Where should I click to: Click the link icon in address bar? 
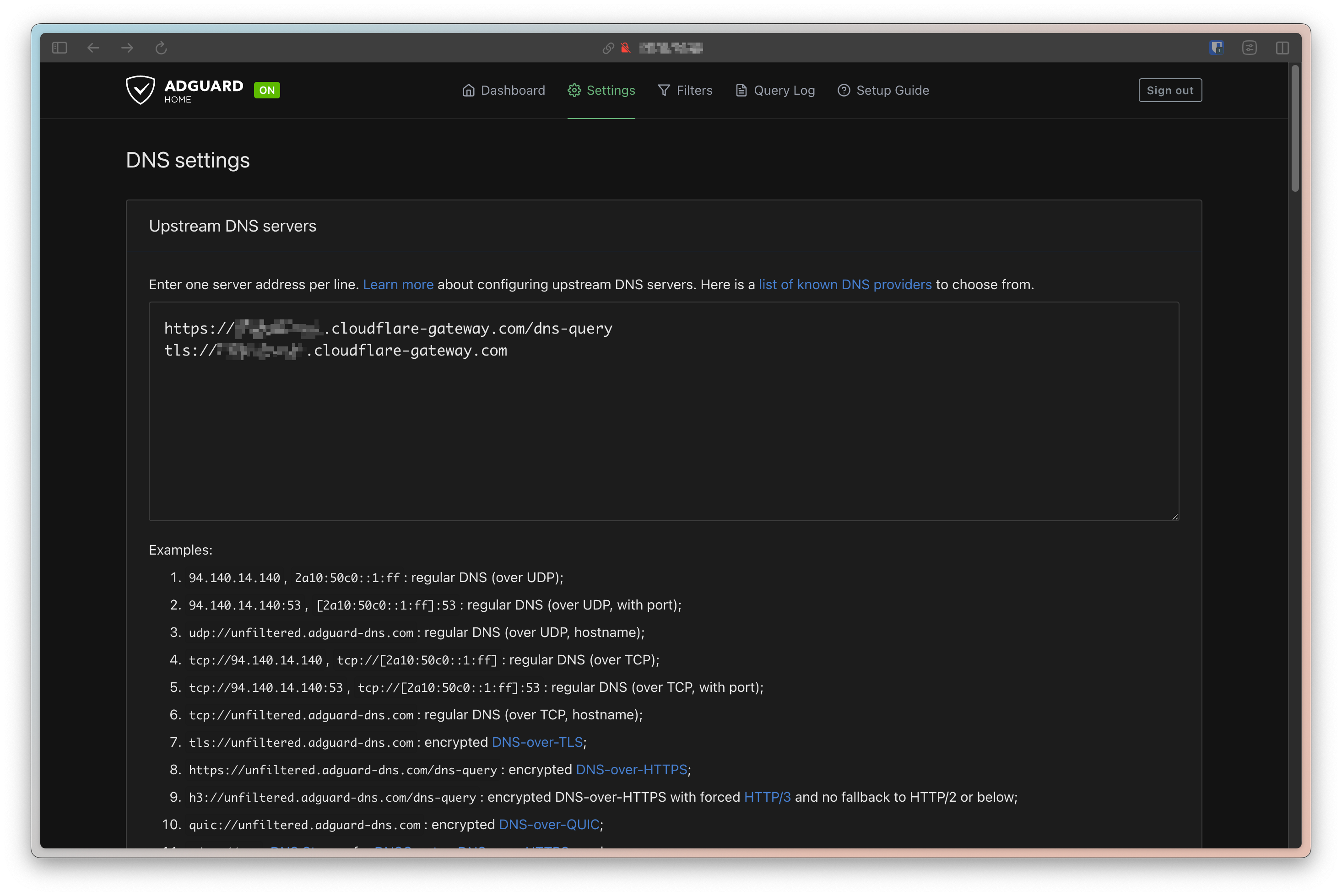[608, 48]
